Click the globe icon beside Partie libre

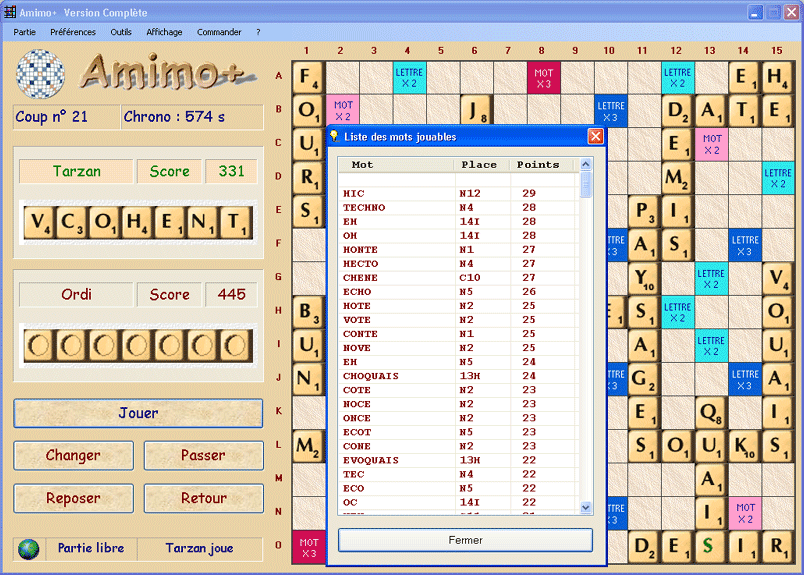click(28, 549)
